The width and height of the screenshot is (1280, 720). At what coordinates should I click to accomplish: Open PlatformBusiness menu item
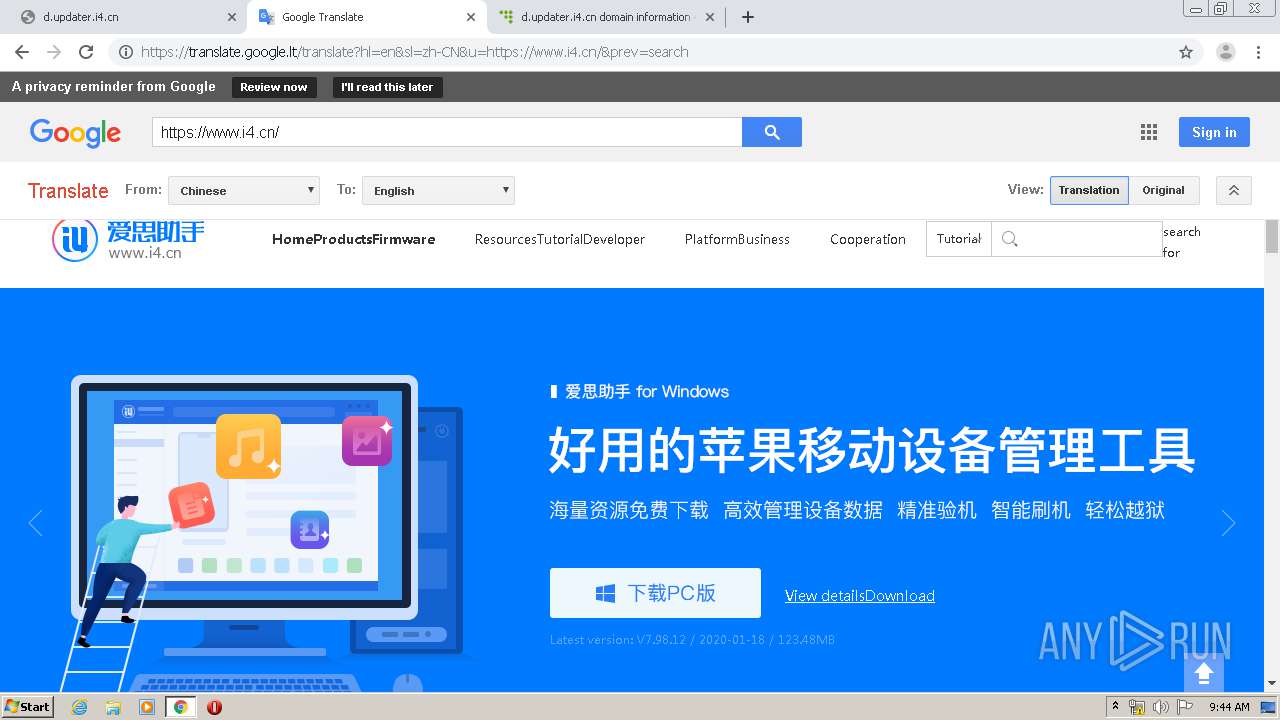[x=737, y=239]
